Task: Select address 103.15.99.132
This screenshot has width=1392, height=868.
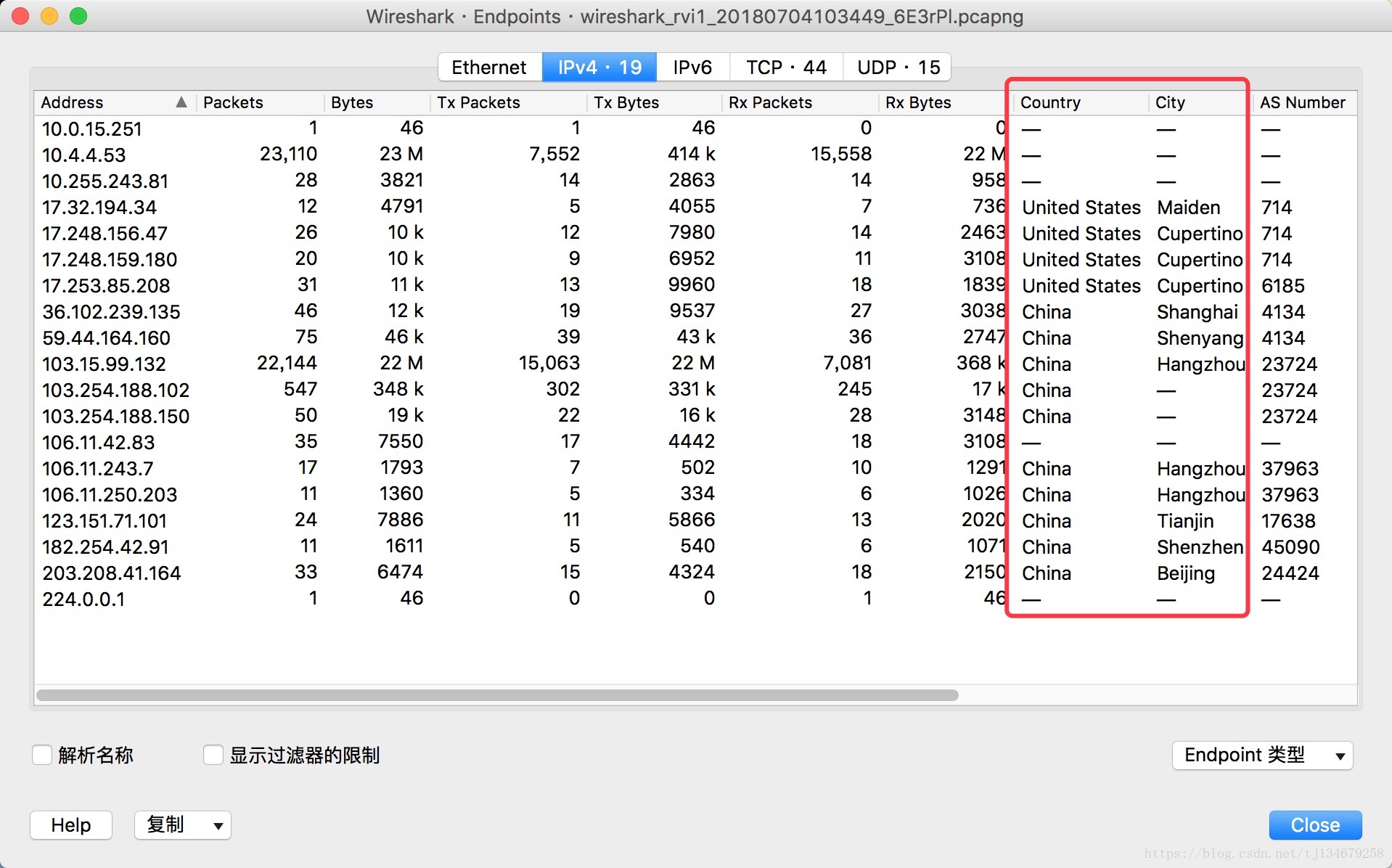Action: [x=104, y=364]
